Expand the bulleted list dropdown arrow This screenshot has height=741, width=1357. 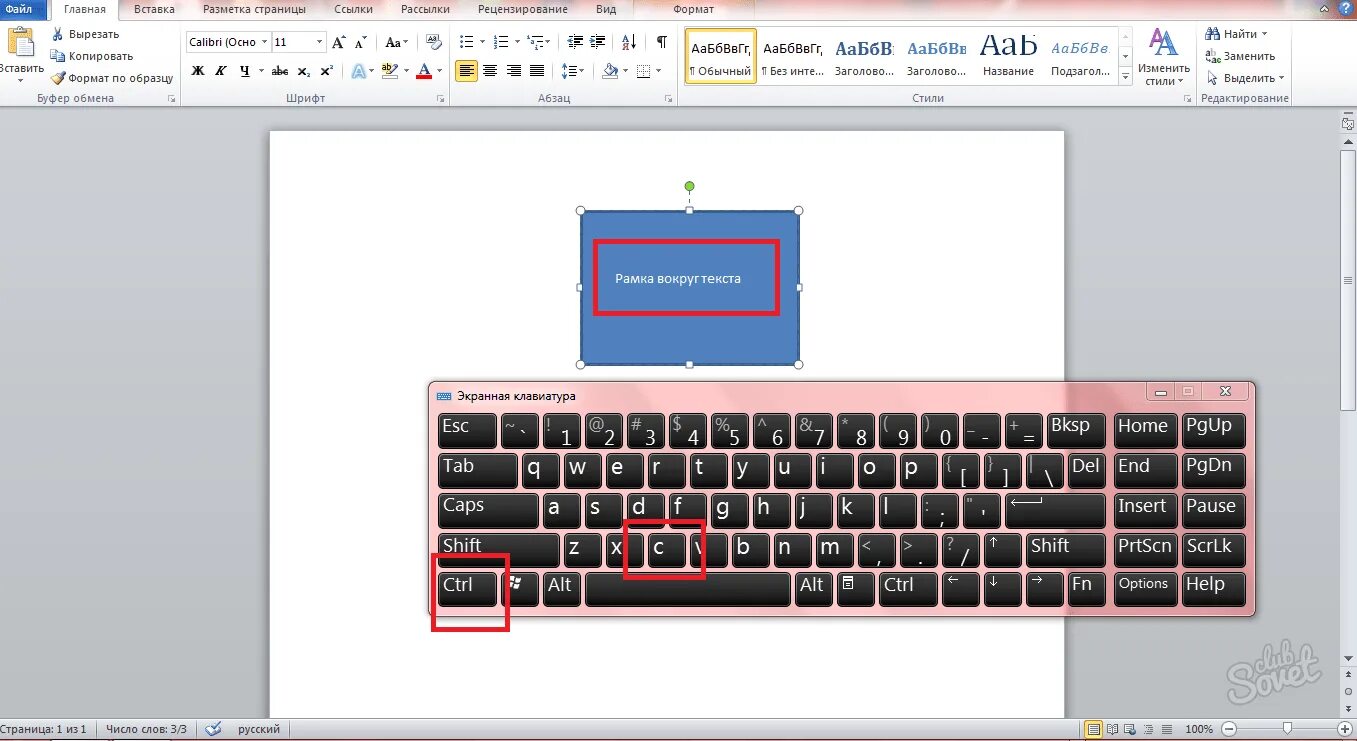coord(484,42)
